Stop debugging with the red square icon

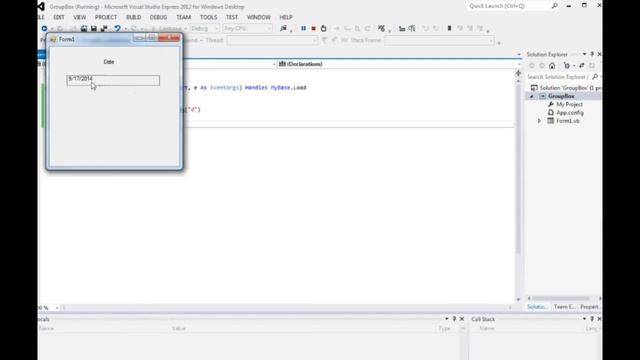(313, 29)
